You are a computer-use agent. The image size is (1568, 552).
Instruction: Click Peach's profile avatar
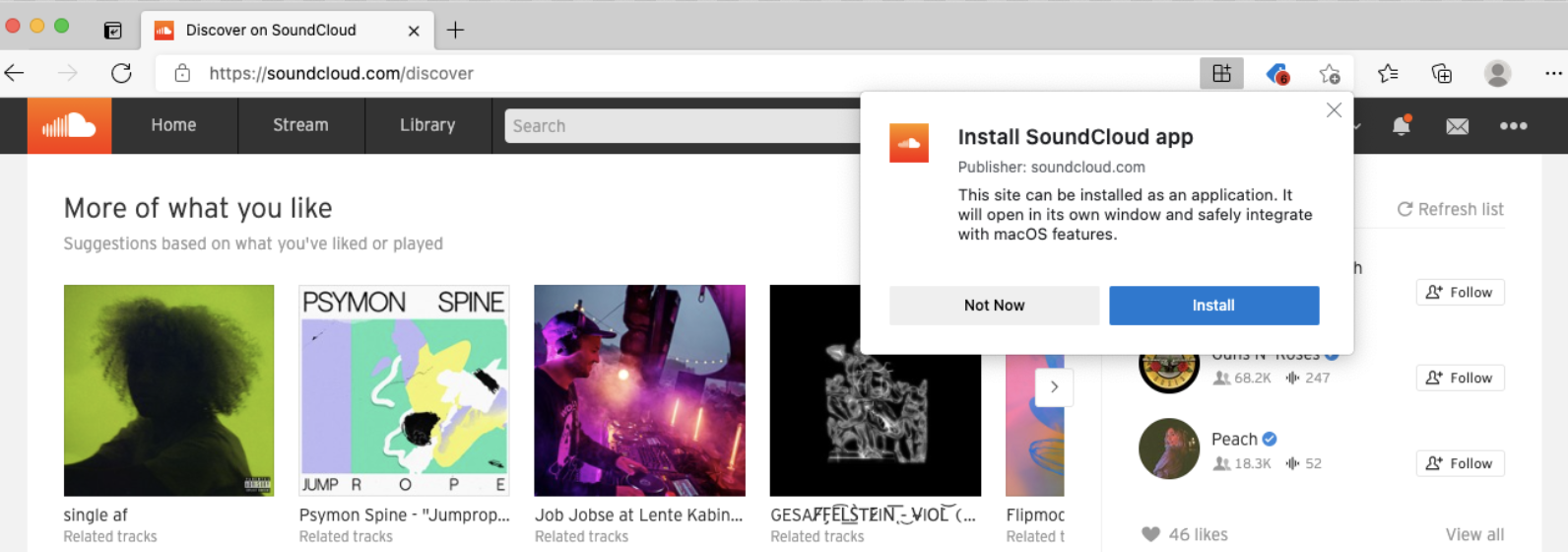coord(1169,448)
